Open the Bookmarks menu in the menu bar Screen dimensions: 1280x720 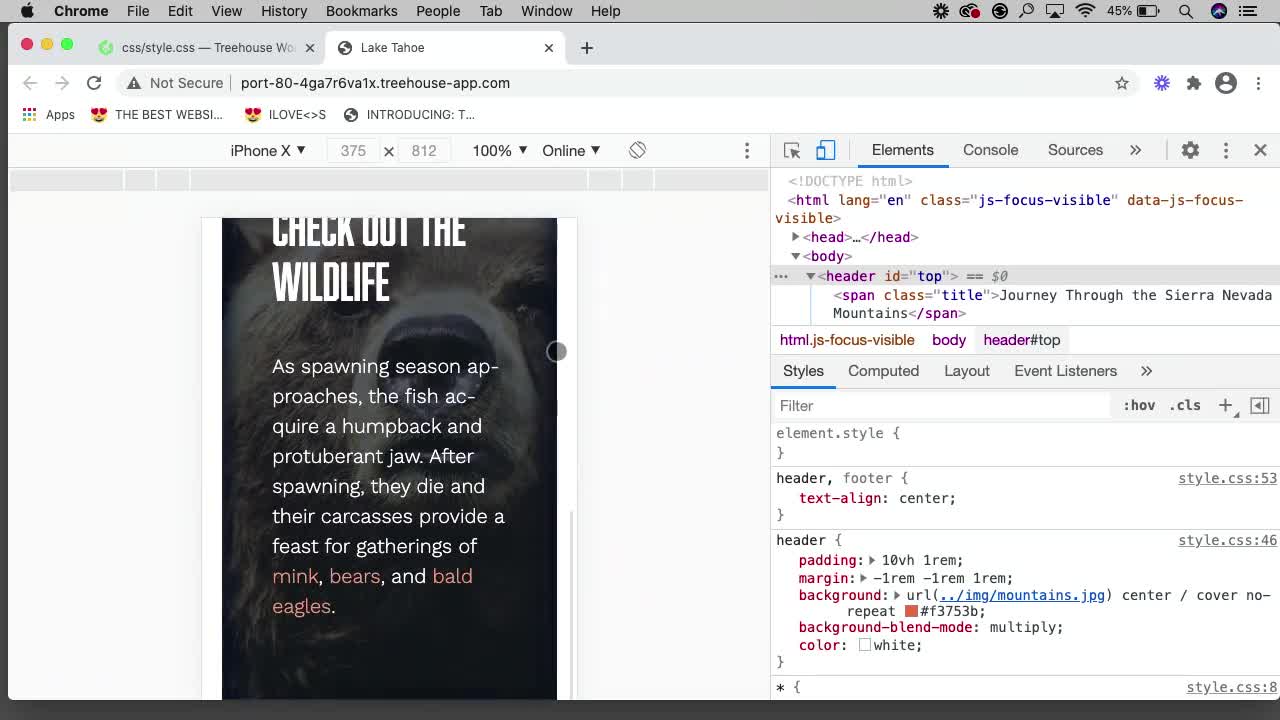click(x=361, y=11)
